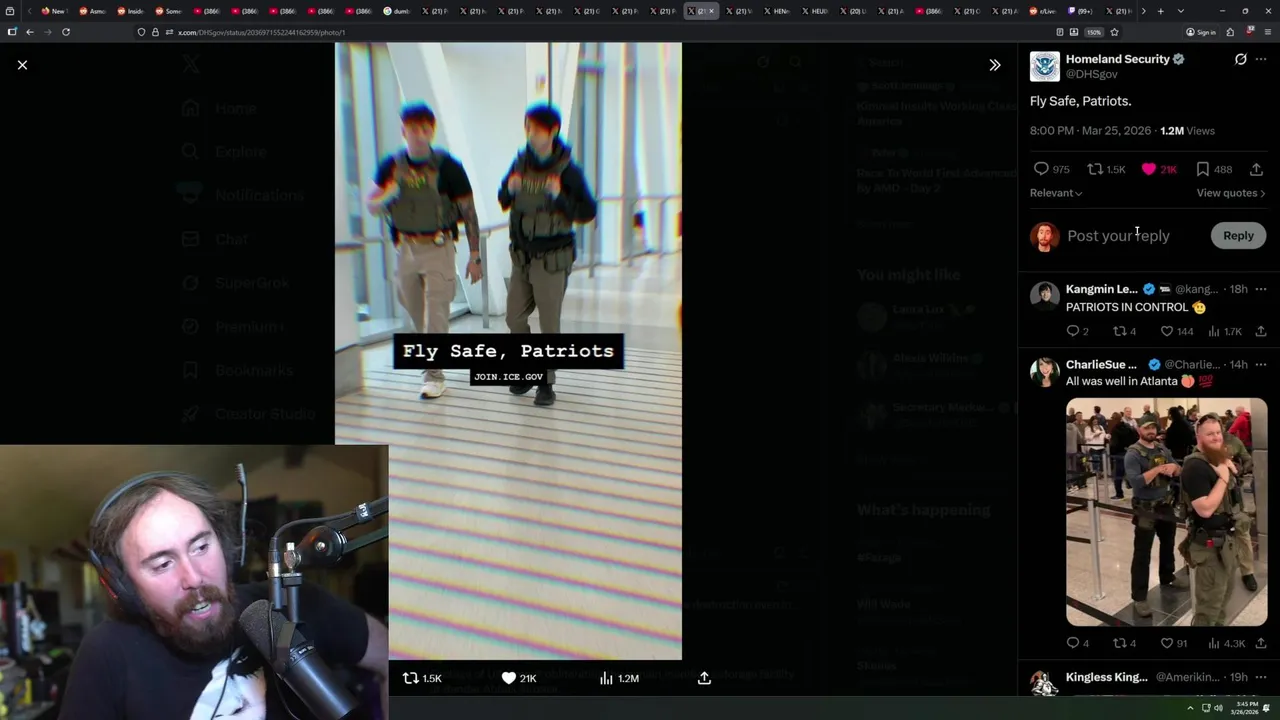The width and height of the screenshot is (1280, 720).
Task: Like Kangmin Le's reply with 144 likes
Action: pos(1177,331)
